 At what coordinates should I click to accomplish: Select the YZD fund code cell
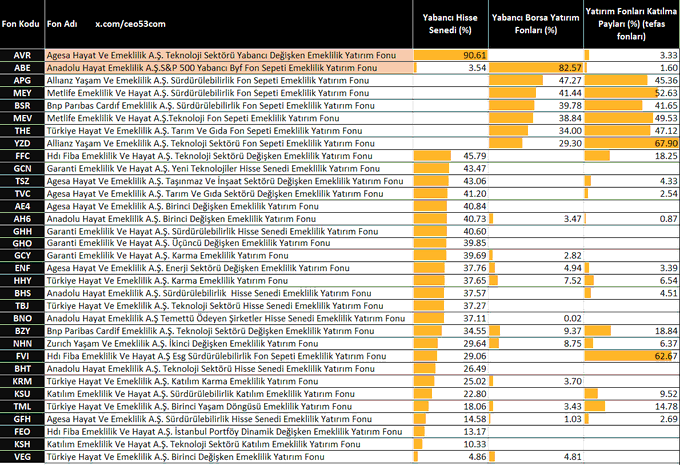coord(22,143)
